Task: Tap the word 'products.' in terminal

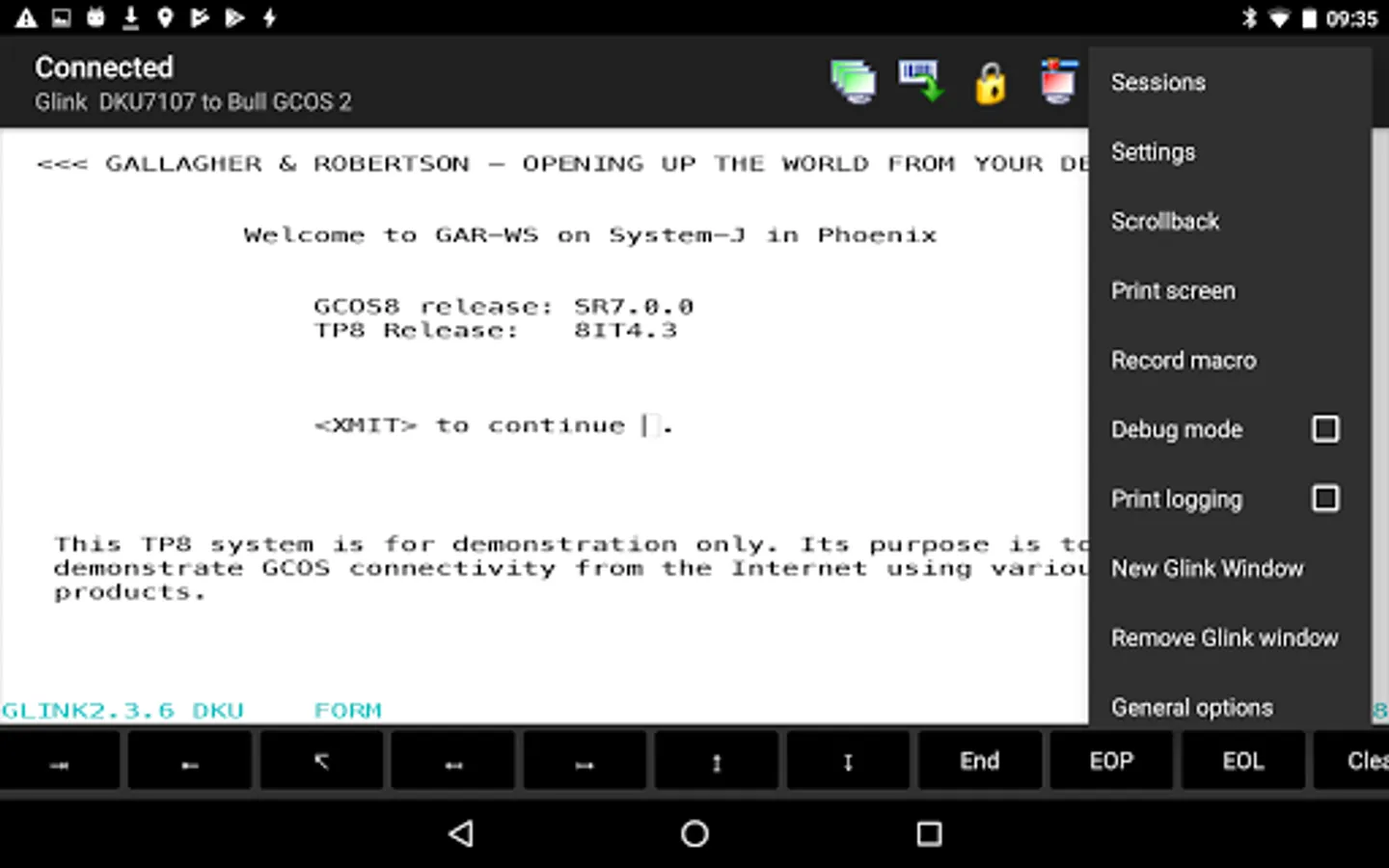Action: coord(130,593)
